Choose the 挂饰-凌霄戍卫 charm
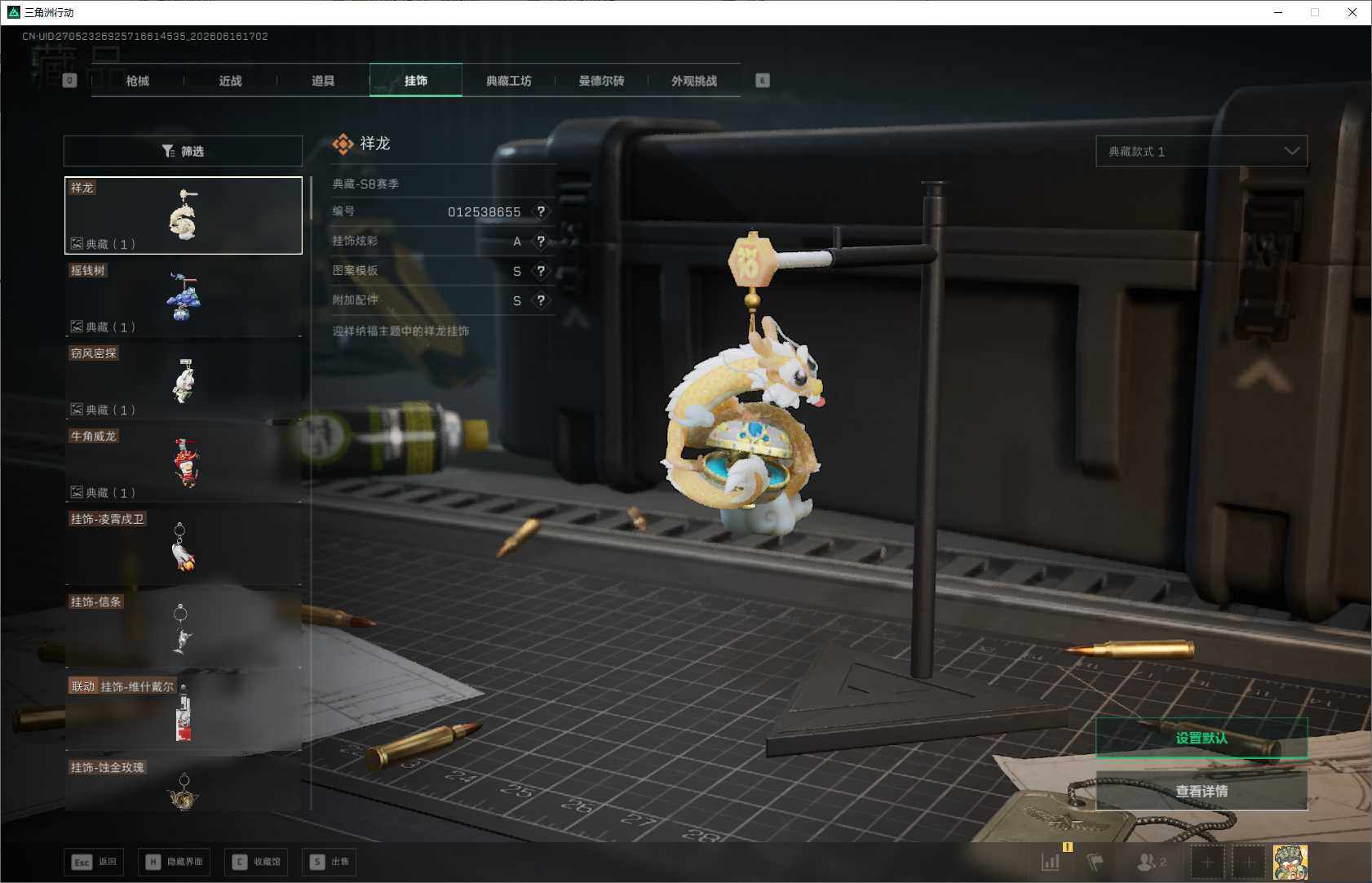 184,547
